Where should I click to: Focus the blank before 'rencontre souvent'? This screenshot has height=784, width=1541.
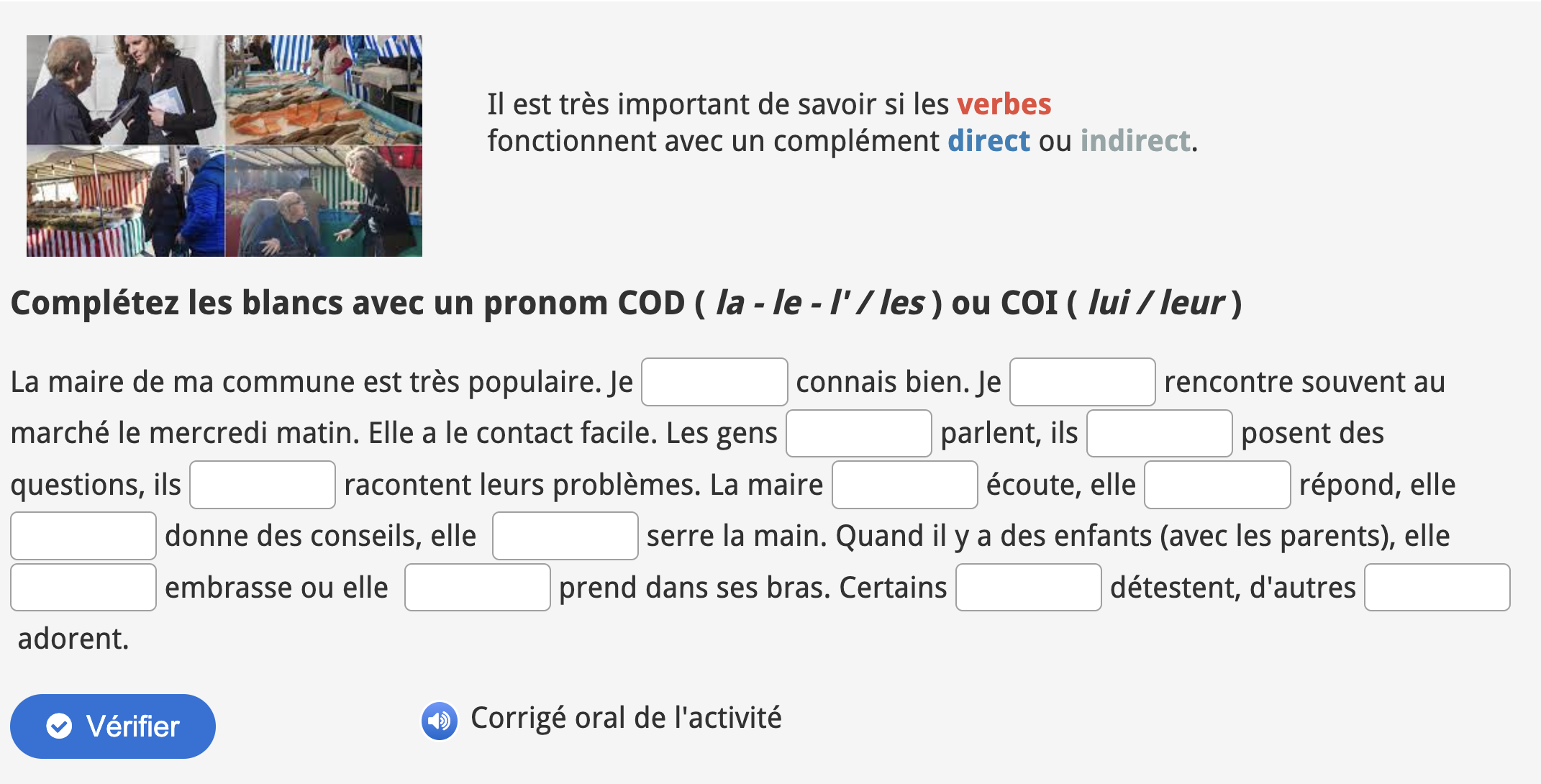tap(1082, 382)
